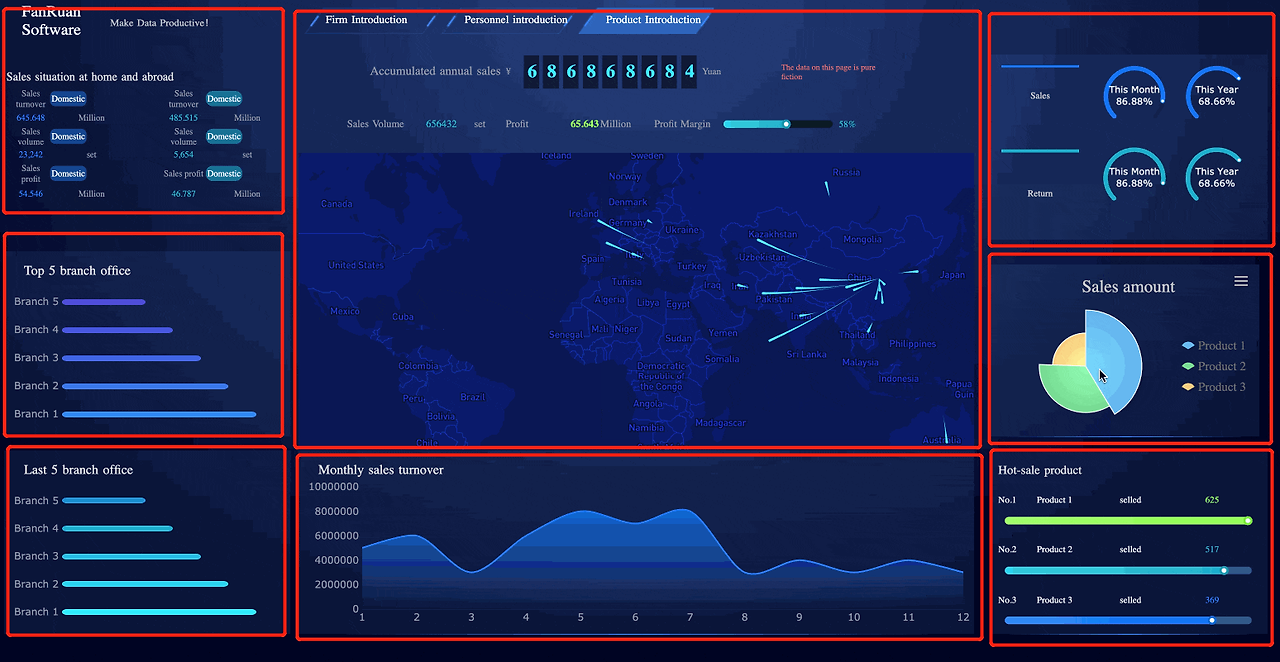Click the Profit Margin slider handle

click(x=786, y=124)
